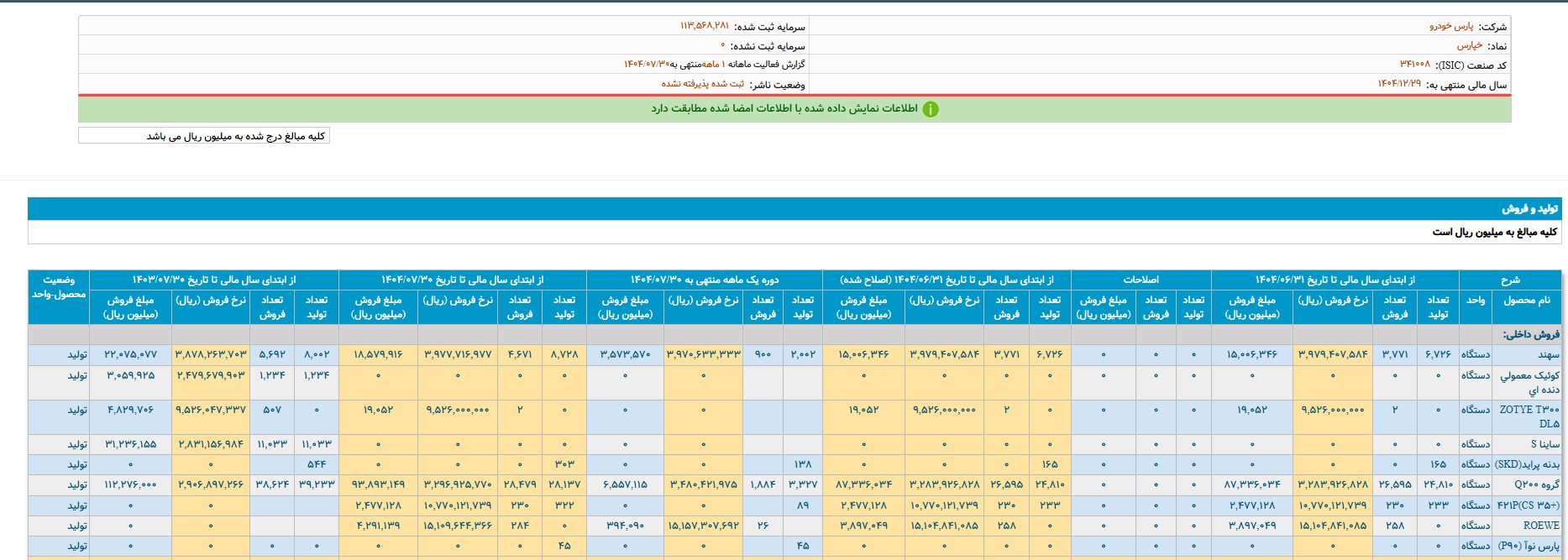Click the green info icon in the notice bar
This screenshot has width=1568, height=560.
coord(931,109)
